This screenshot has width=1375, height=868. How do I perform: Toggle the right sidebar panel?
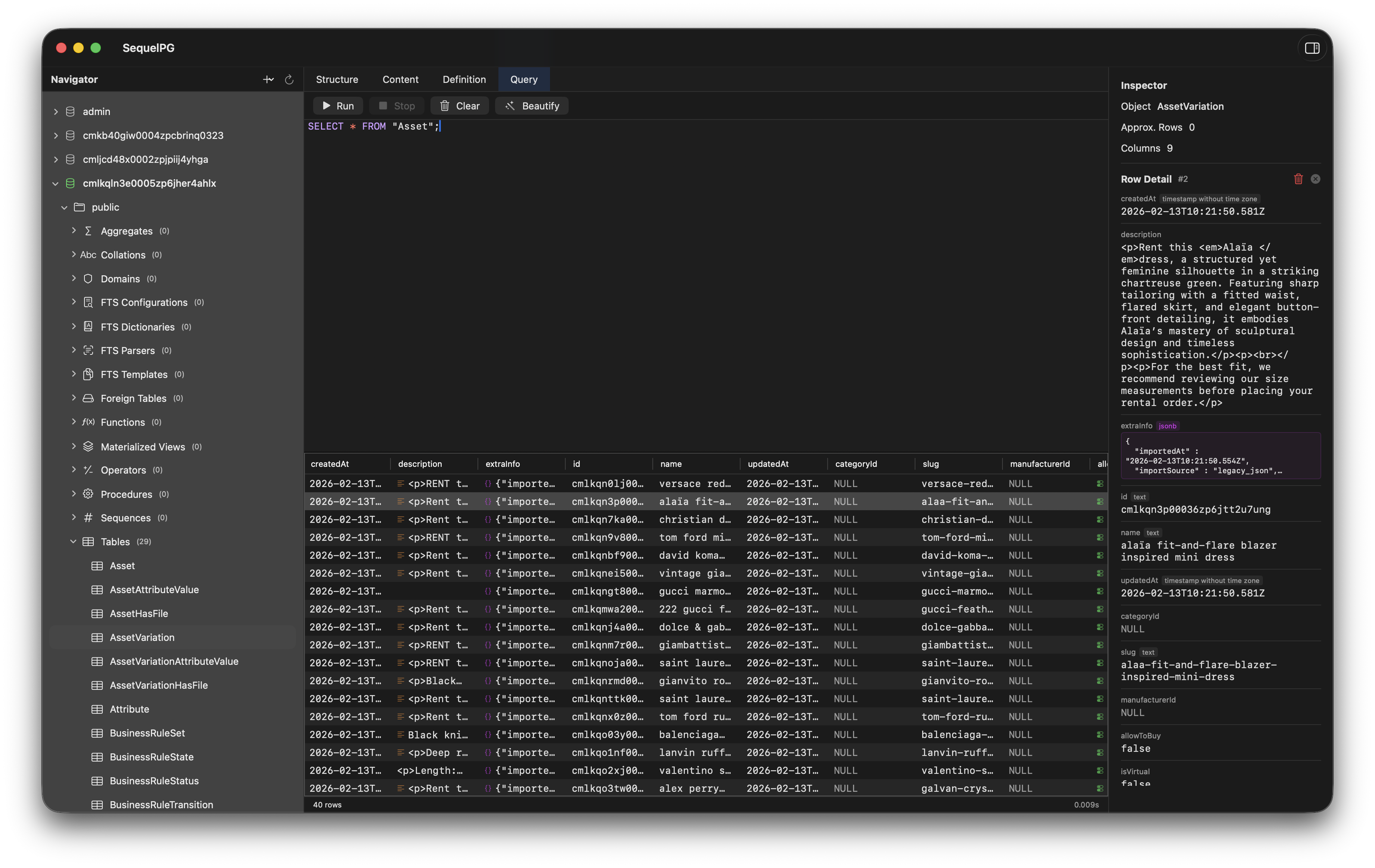1311,48
